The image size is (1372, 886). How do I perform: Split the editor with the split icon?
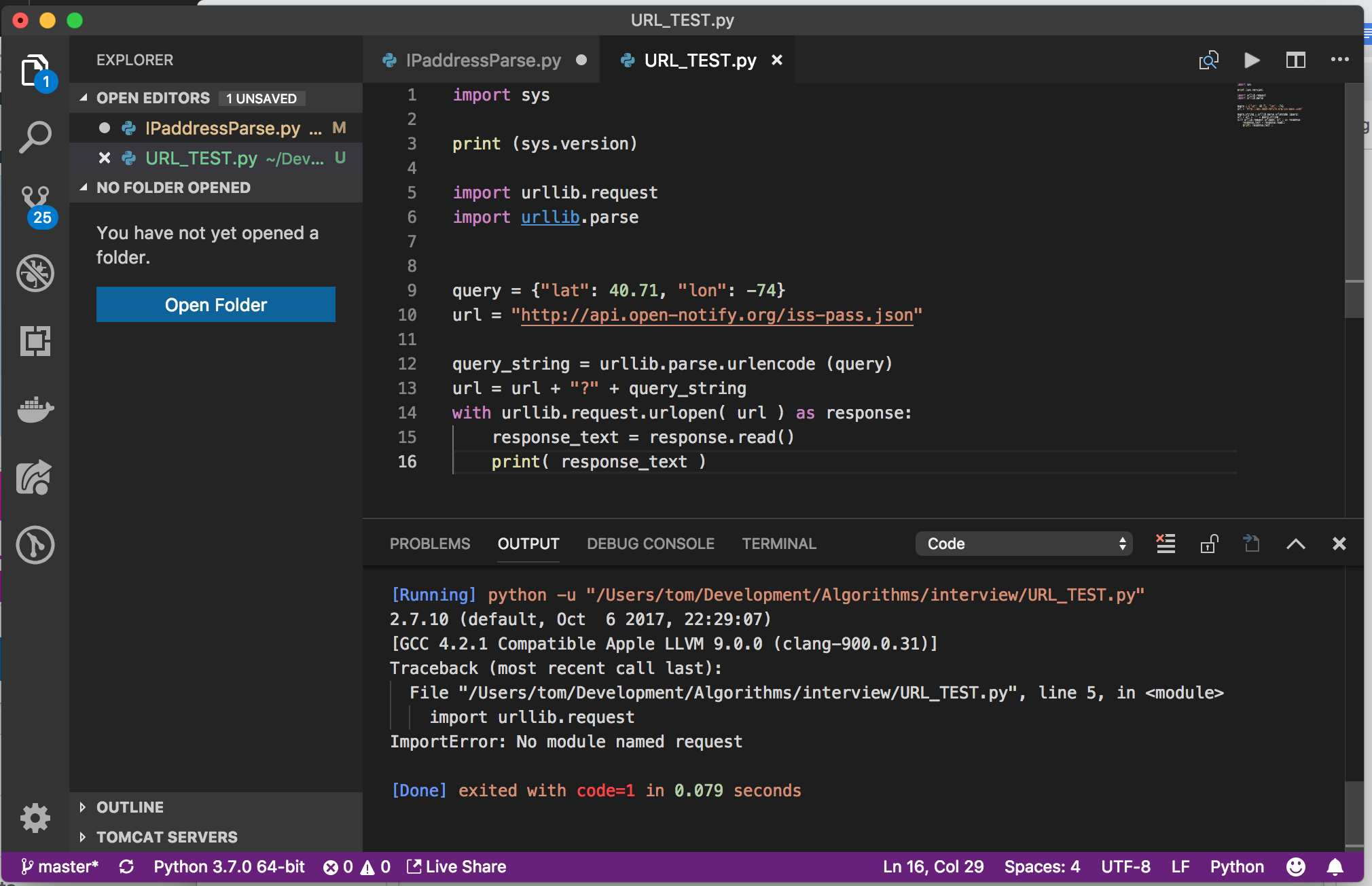1295,60
